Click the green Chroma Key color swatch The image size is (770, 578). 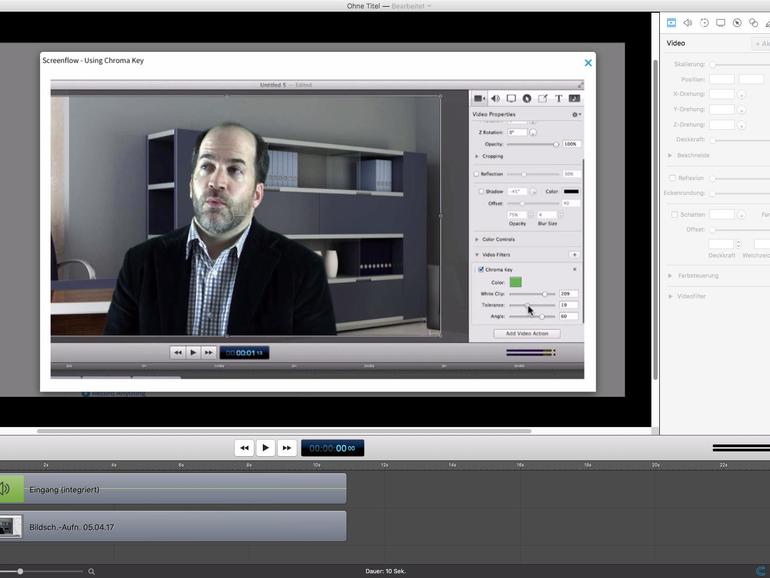515,282
